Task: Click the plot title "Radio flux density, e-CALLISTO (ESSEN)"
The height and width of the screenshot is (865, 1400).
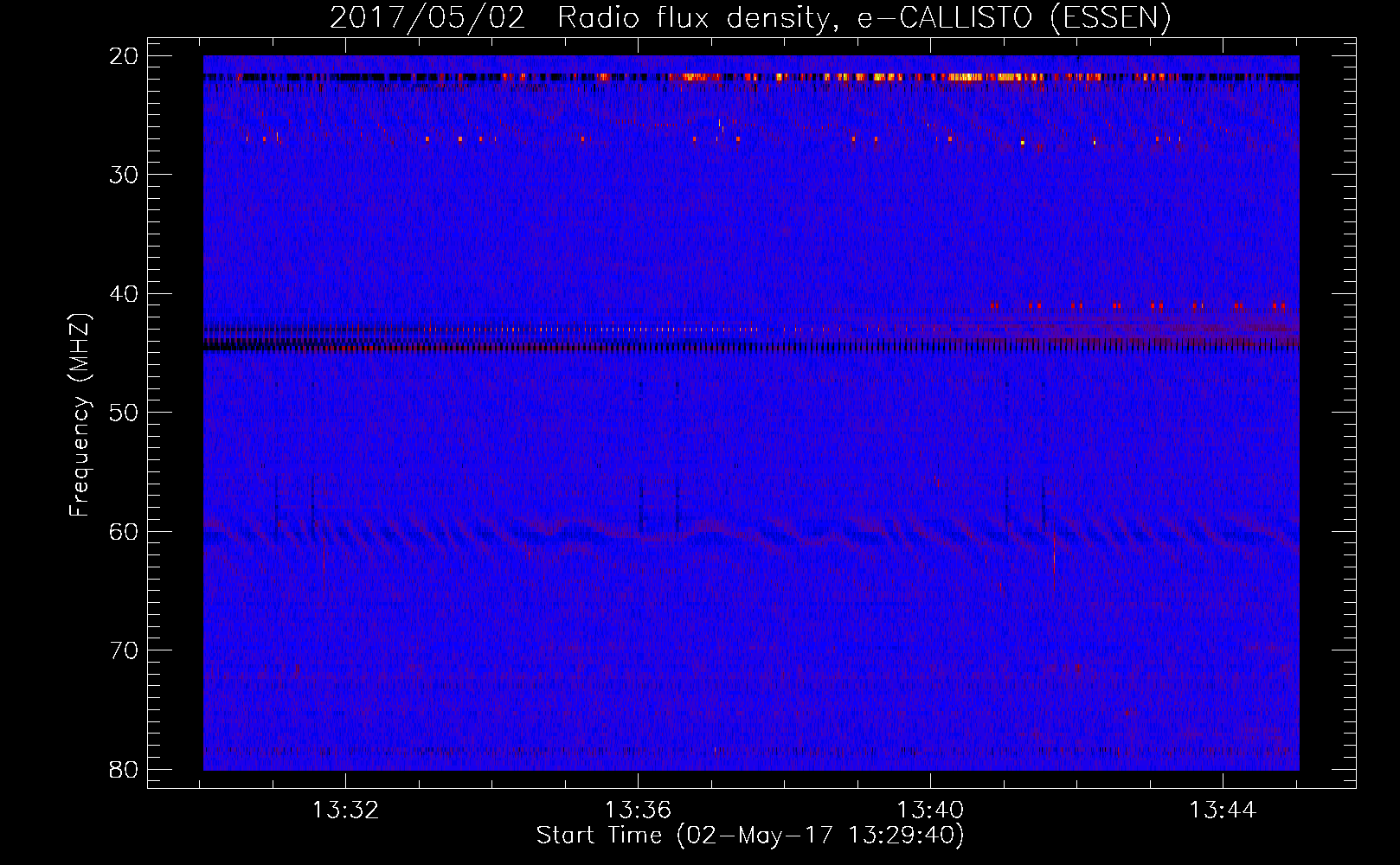Action: point(864,18)
